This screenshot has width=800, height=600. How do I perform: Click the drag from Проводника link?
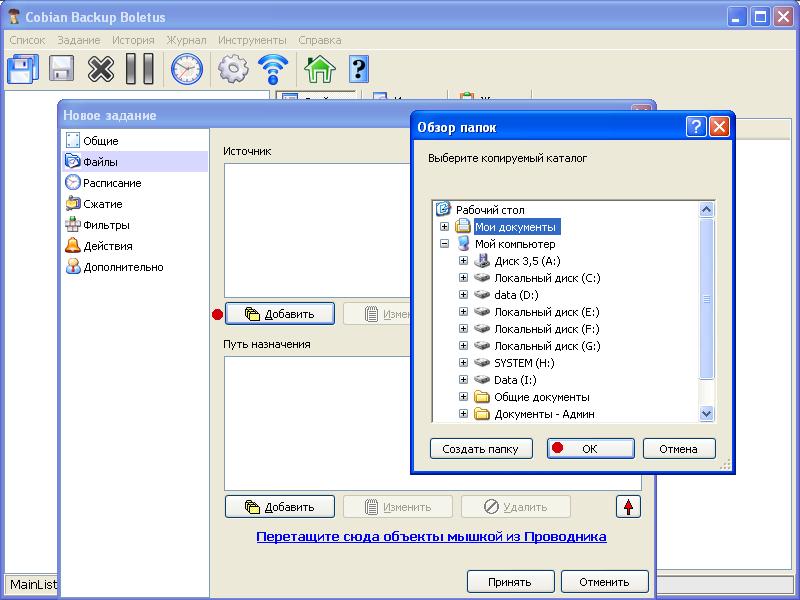(431, 537)
